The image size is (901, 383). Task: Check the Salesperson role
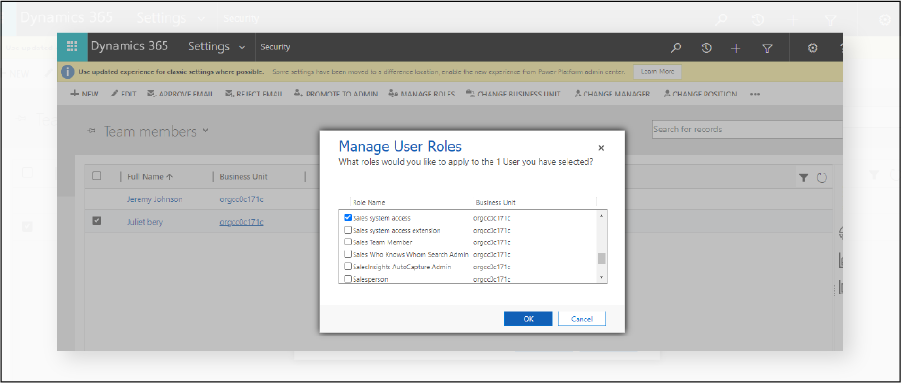[348, 279]
